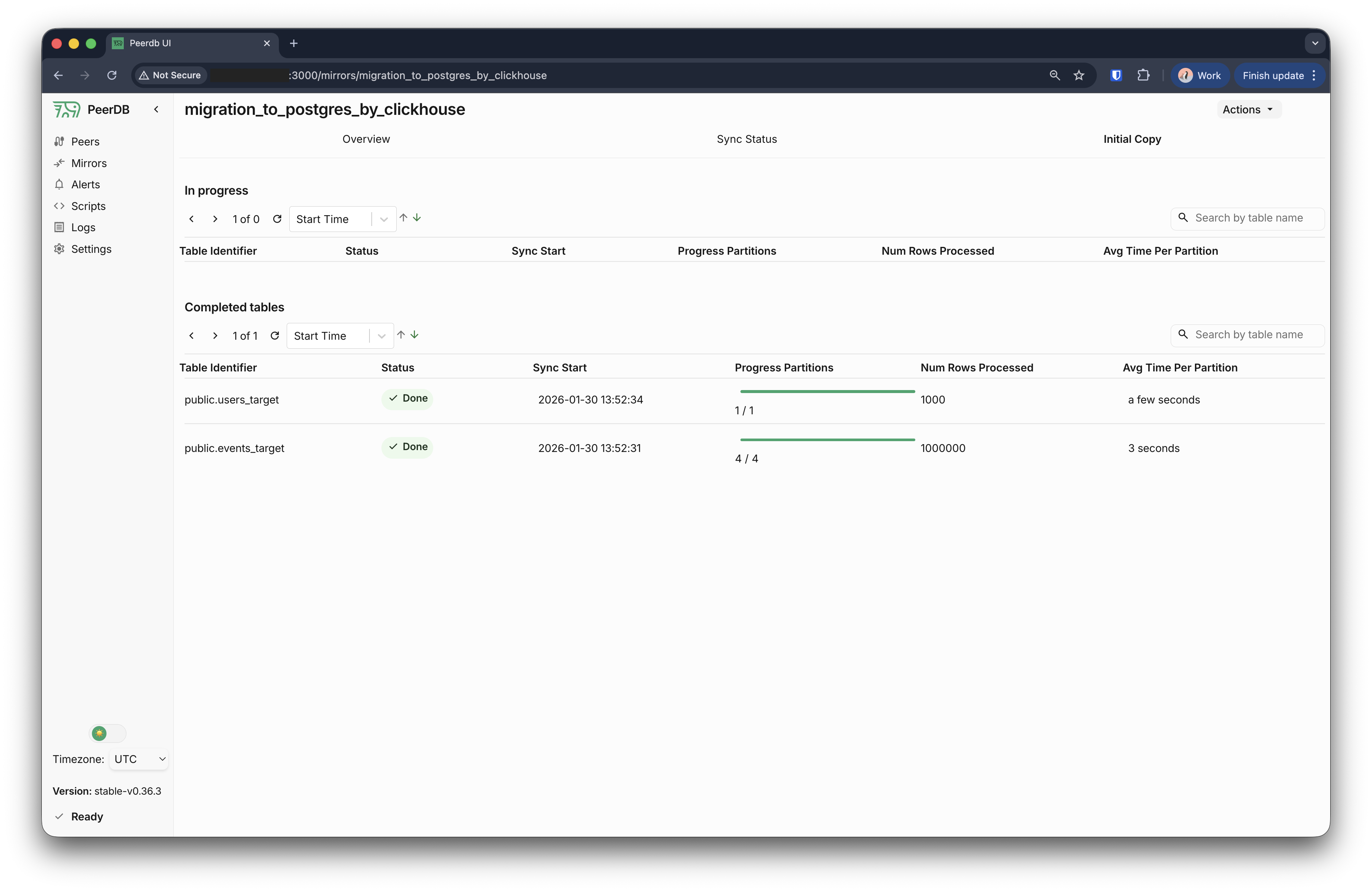Image resolution: width=1372 pixels, height=892 pixels.
Task: Click Completed tables search by table name field
Action: point(1249,335)
